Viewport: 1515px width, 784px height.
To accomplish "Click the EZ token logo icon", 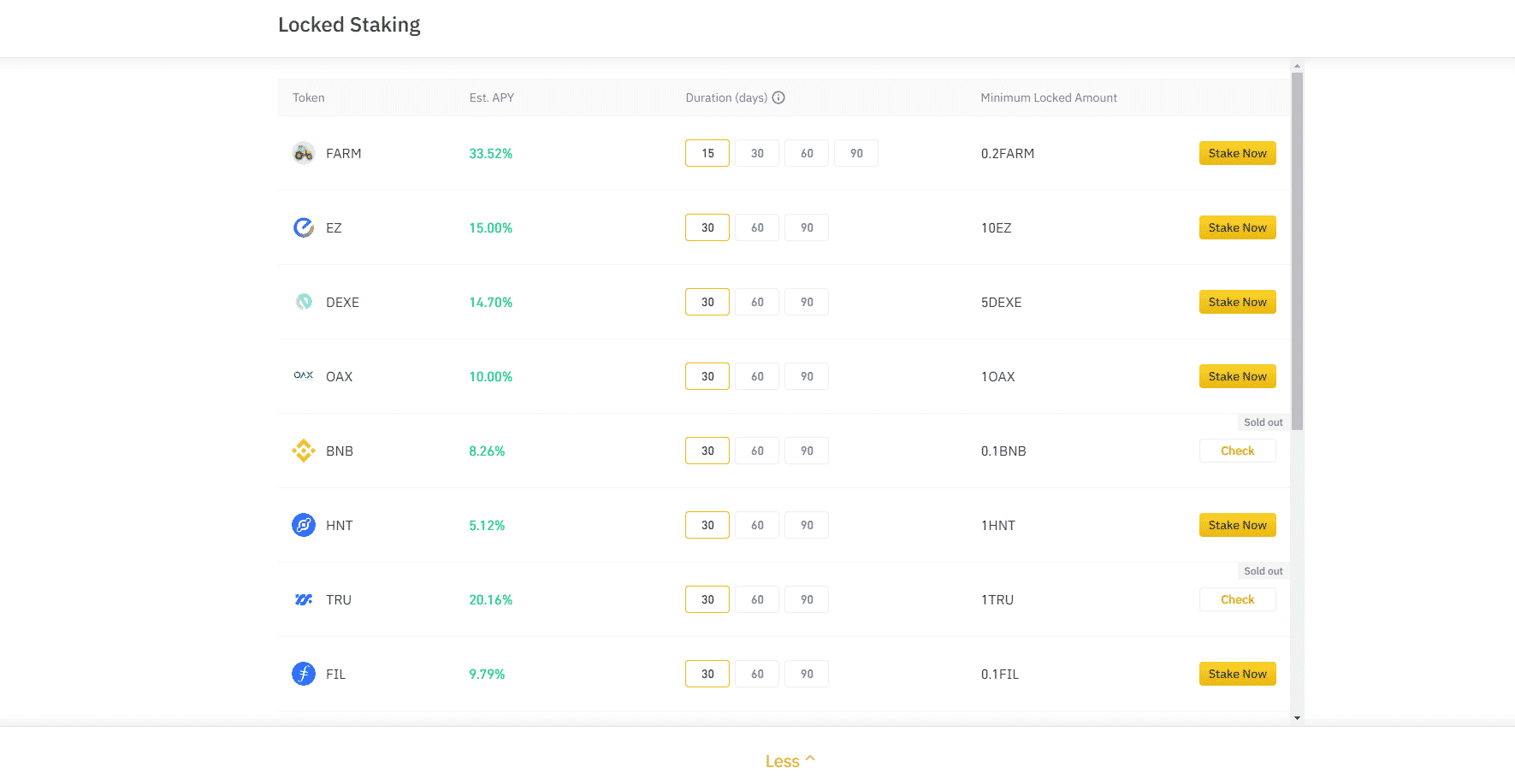I will click(304, 227).
